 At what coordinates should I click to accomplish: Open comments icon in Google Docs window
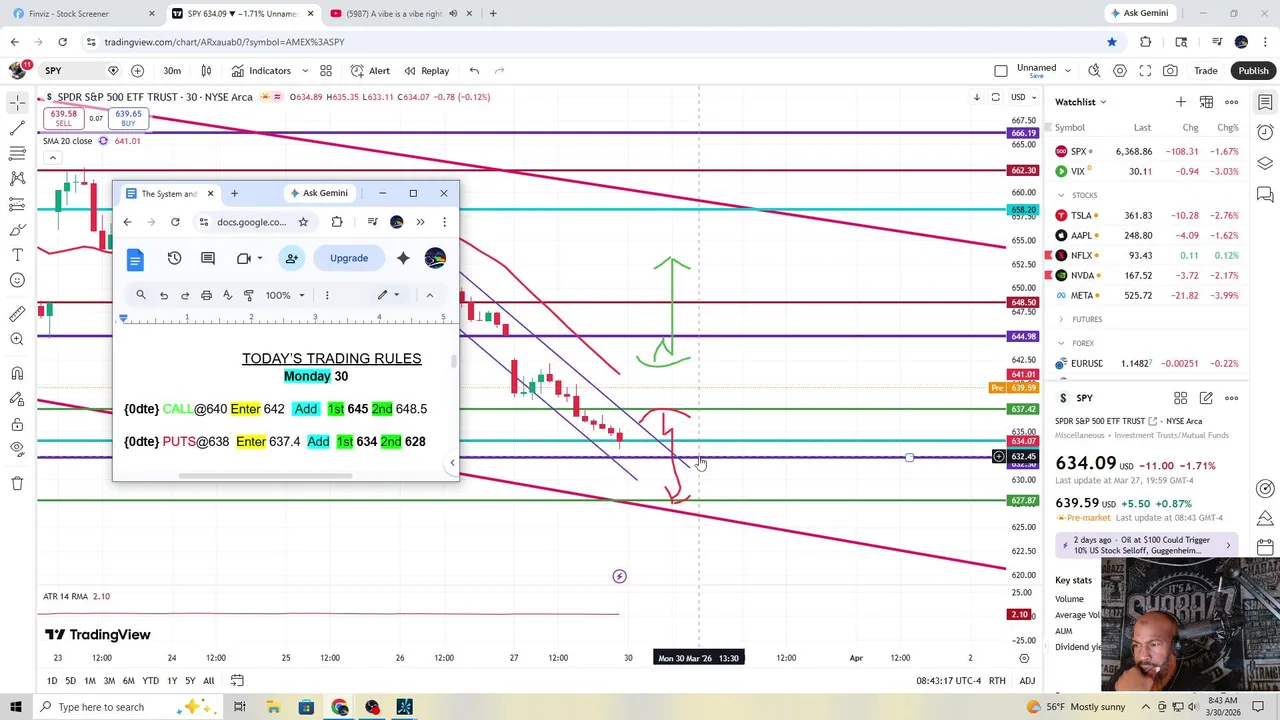(208, 258)
